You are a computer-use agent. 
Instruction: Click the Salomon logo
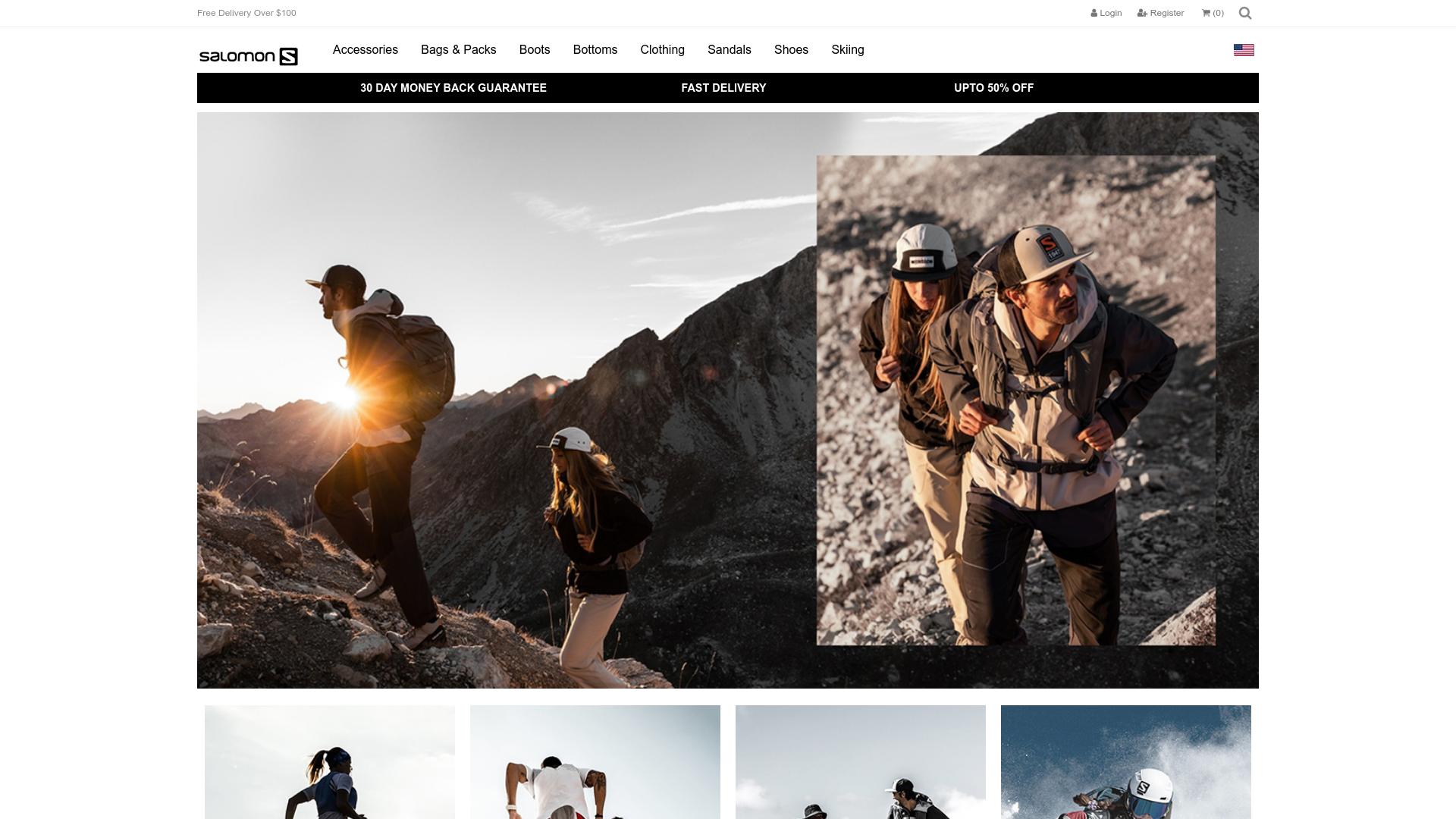[x=248, y=56]
